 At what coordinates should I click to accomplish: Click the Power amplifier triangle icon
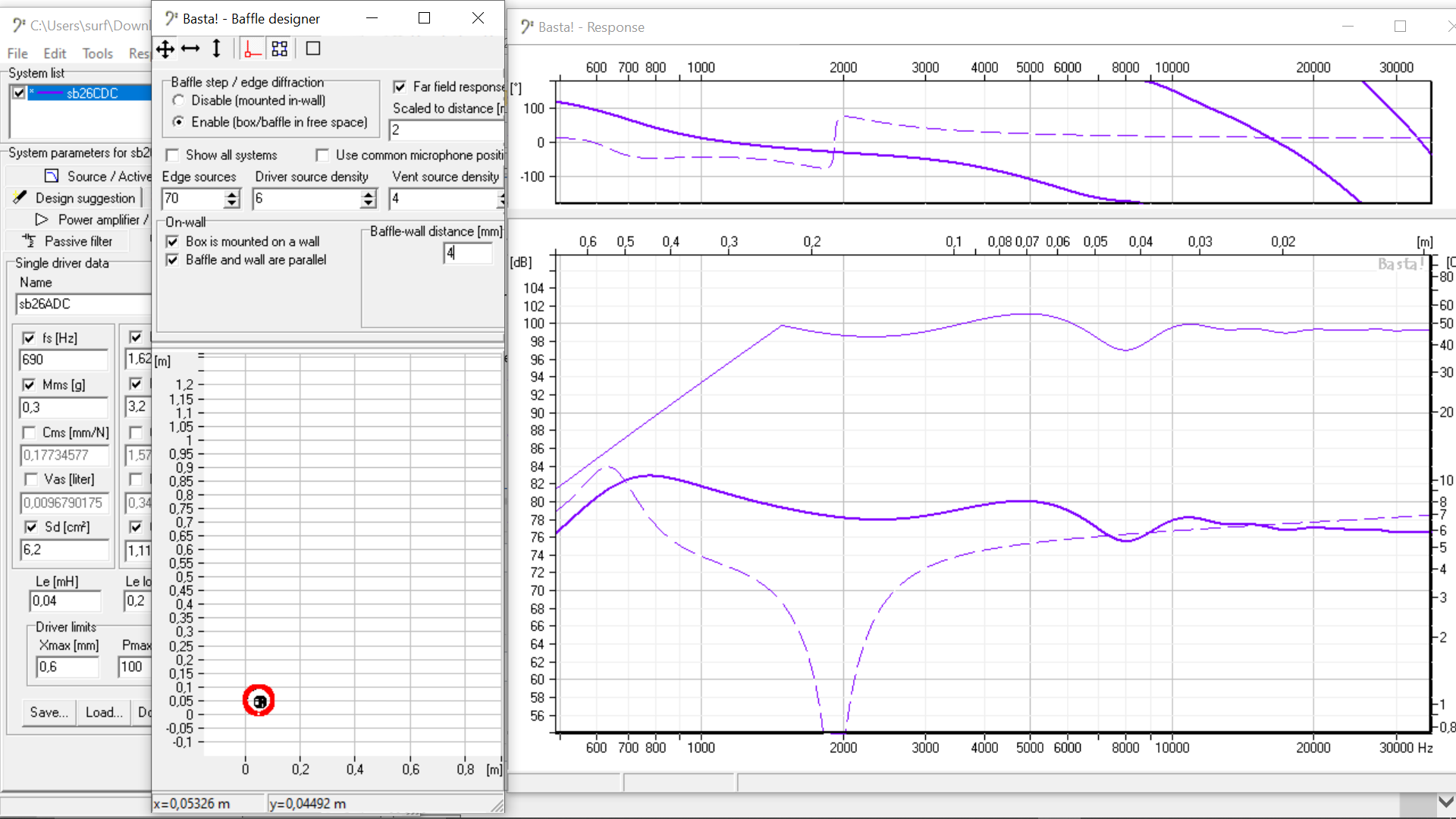42,219
